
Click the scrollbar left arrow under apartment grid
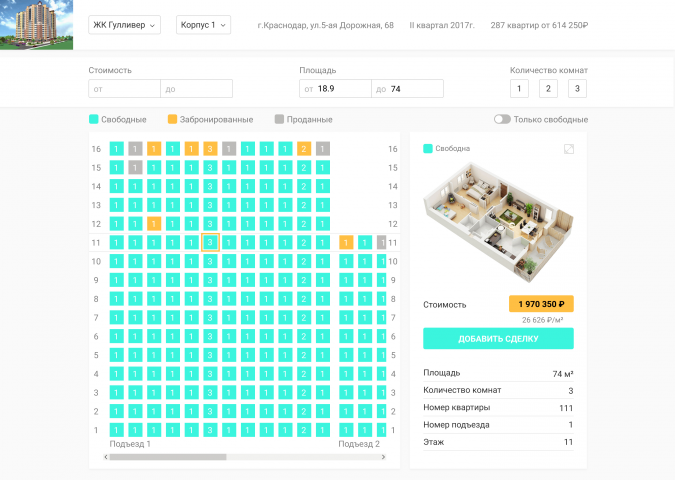click(x=106, y=457)
